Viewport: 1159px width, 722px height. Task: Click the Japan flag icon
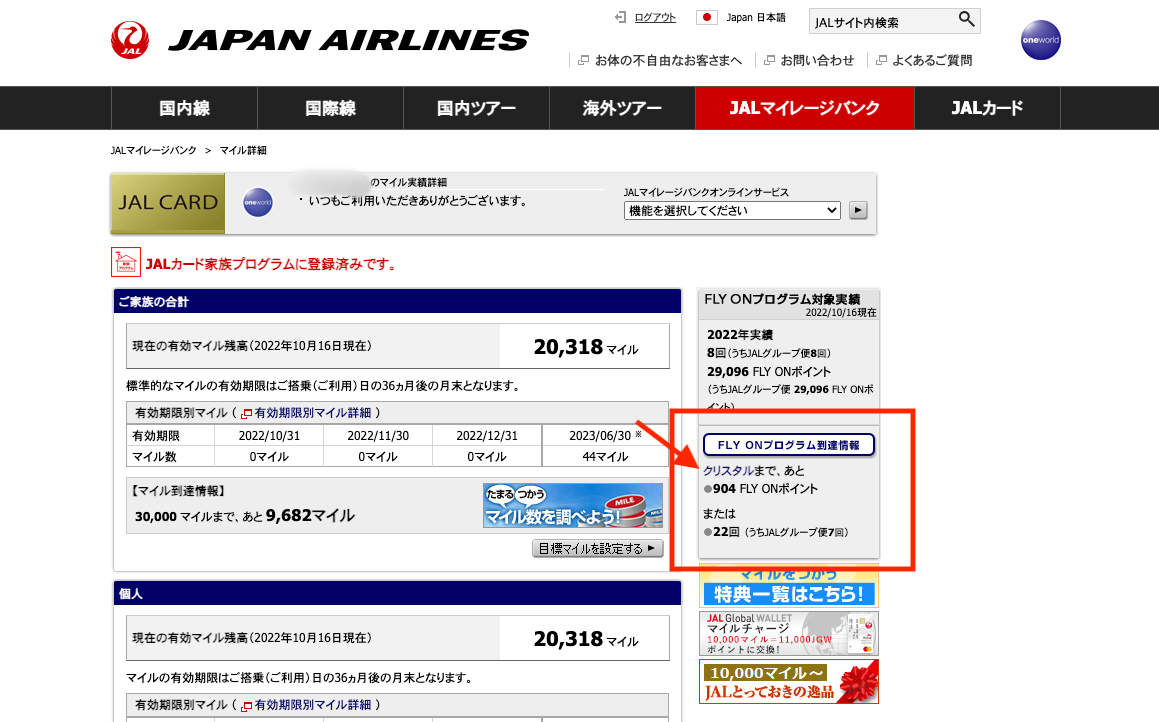(707, 18)
